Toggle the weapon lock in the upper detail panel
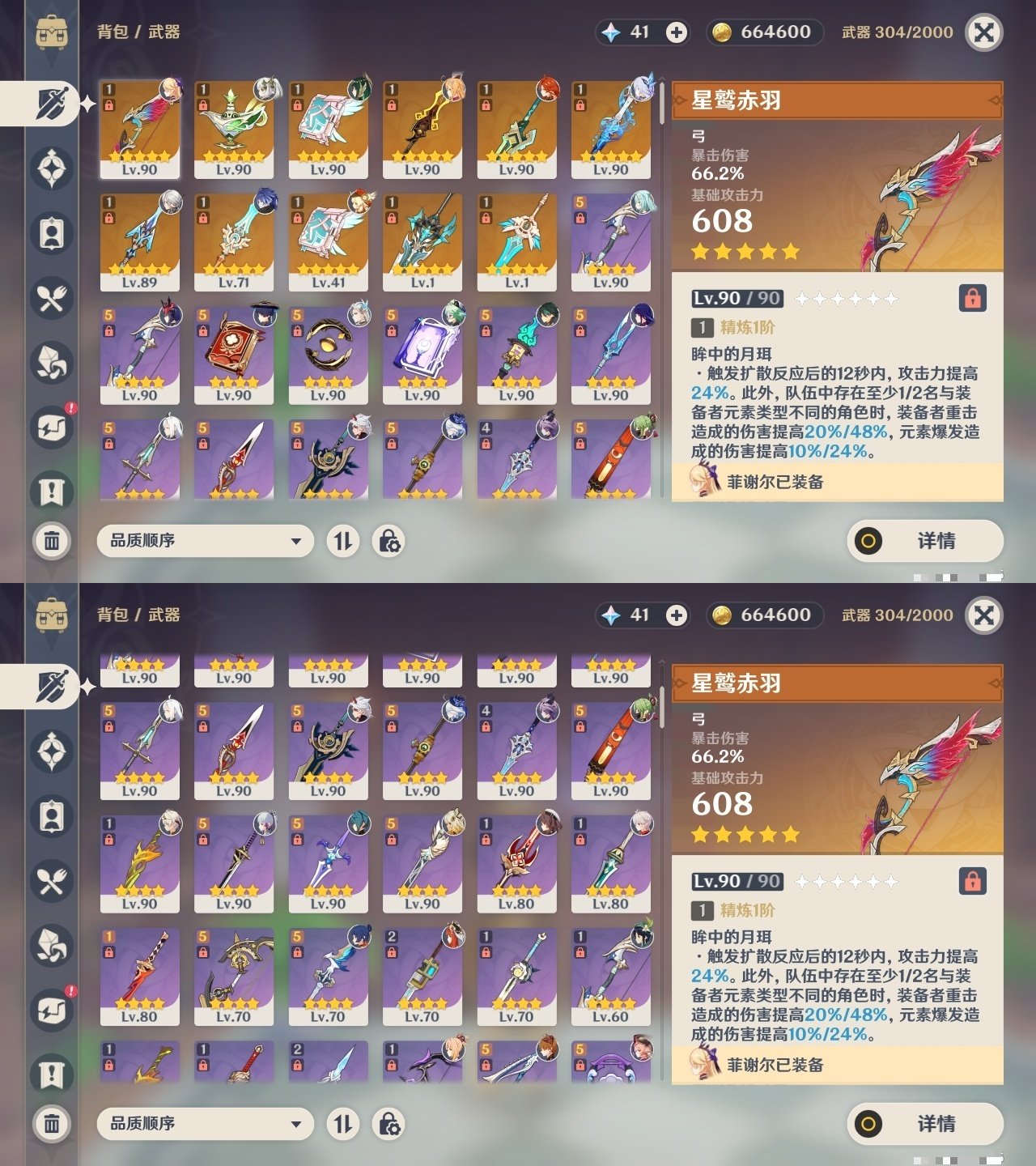 [x=972, y=298]
